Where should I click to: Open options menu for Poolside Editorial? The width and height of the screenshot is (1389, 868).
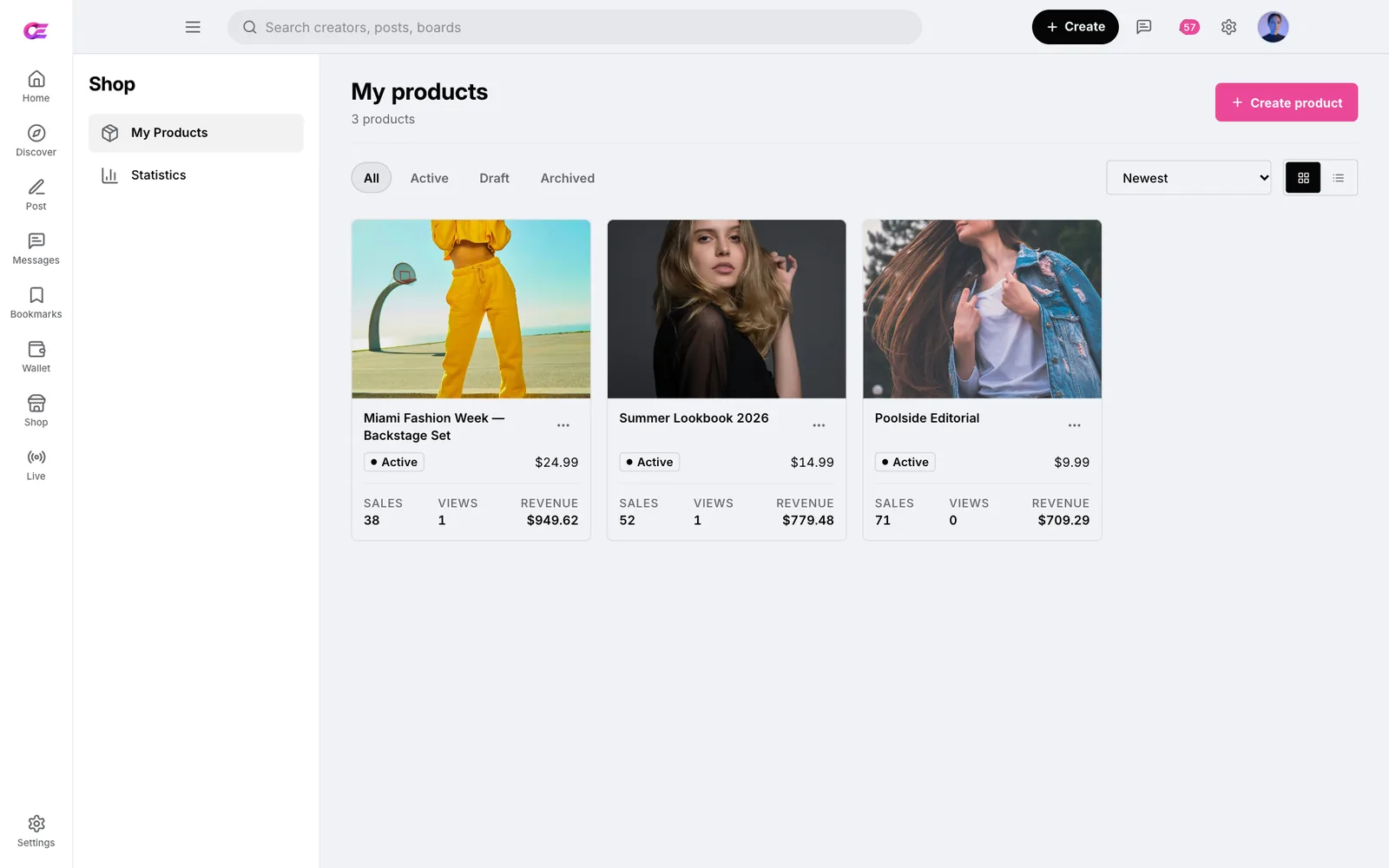point(1075,425)
